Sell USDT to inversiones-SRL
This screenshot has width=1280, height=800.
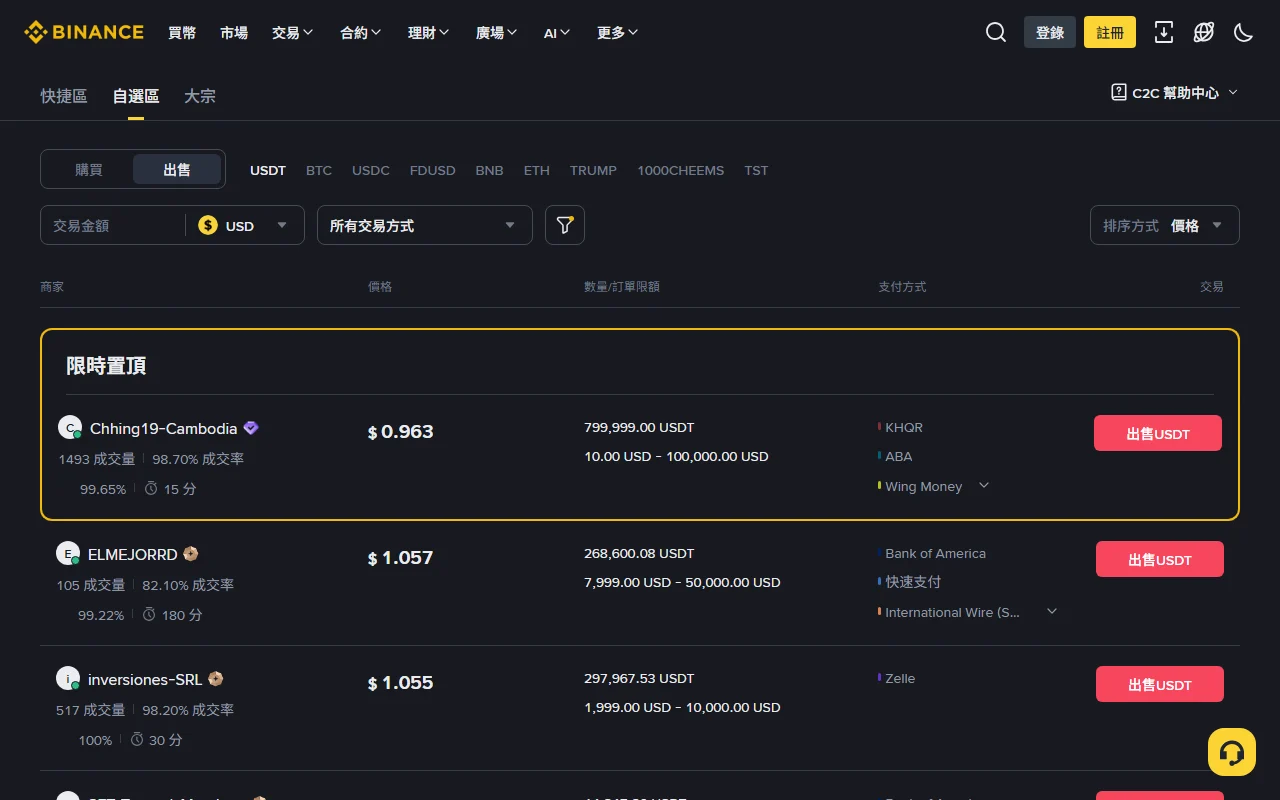click(x=1160, y=684)
